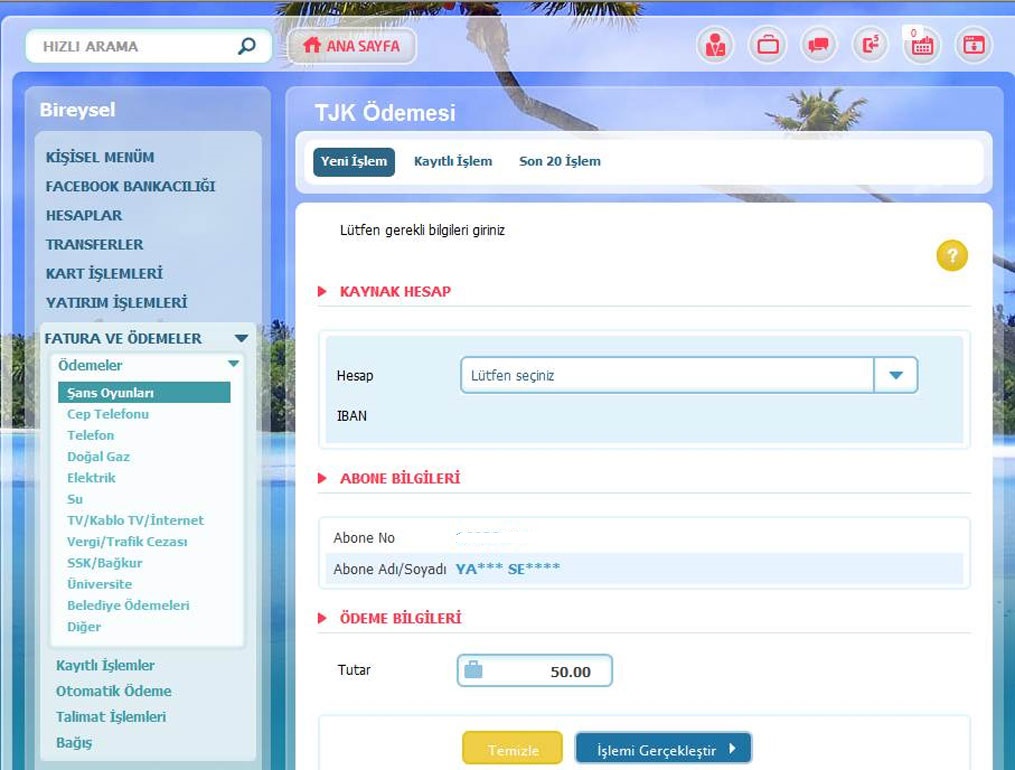Open Talimat İşlemleri
Image resolution: width=1015 pixels, height=770 pixels.
coord(111,718)
